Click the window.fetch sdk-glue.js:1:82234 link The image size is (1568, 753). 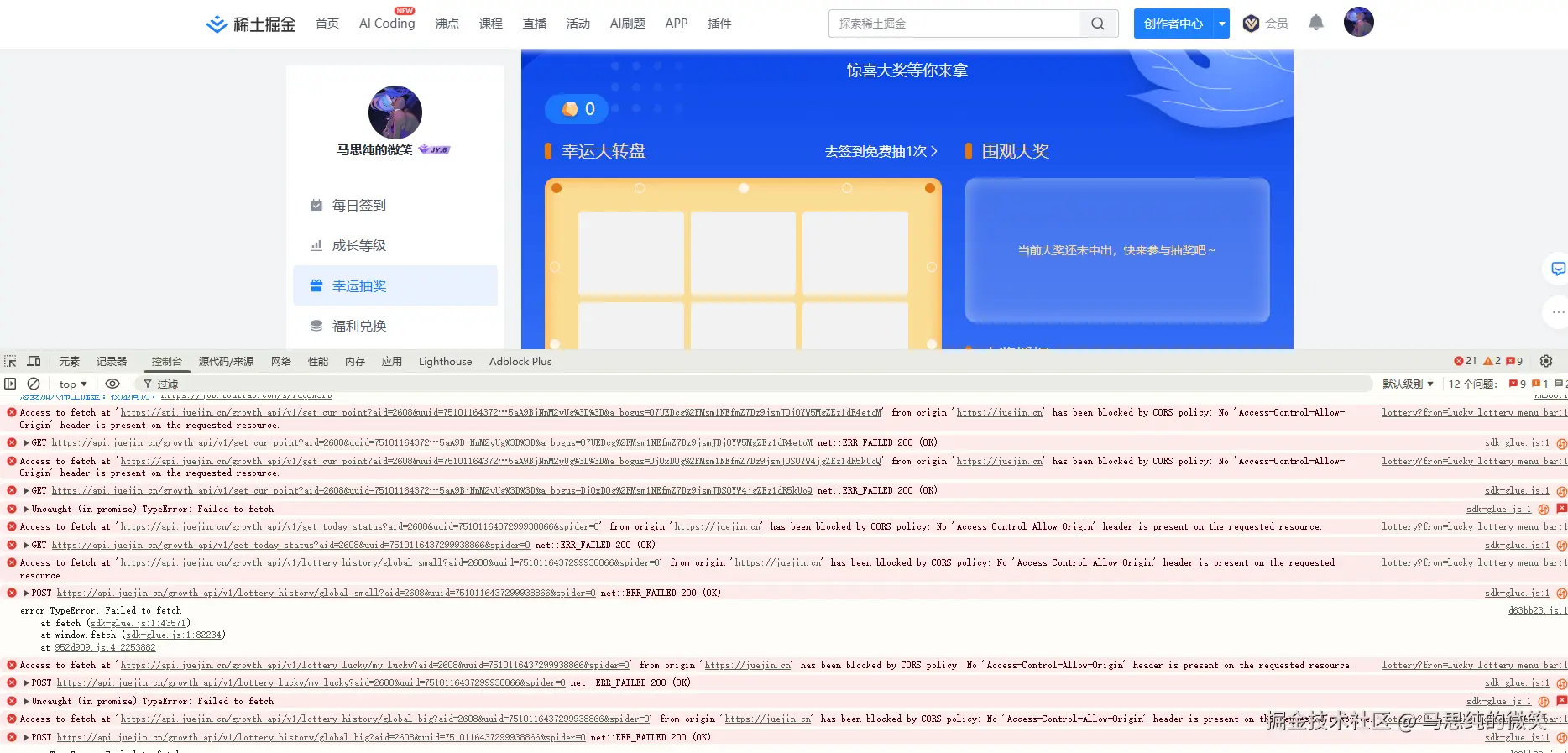(x=174, y=635)
